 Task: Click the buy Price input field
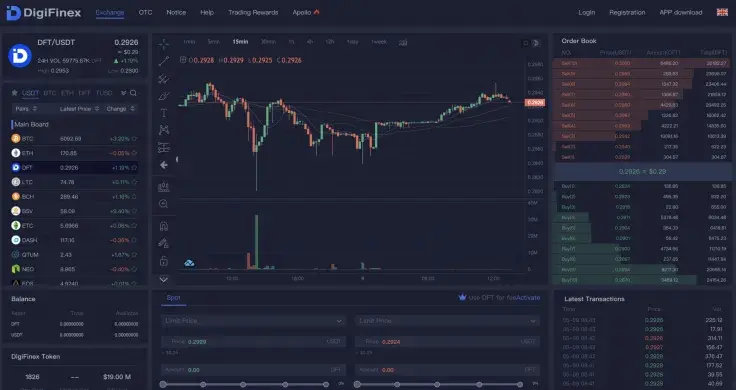coord(253,342)
